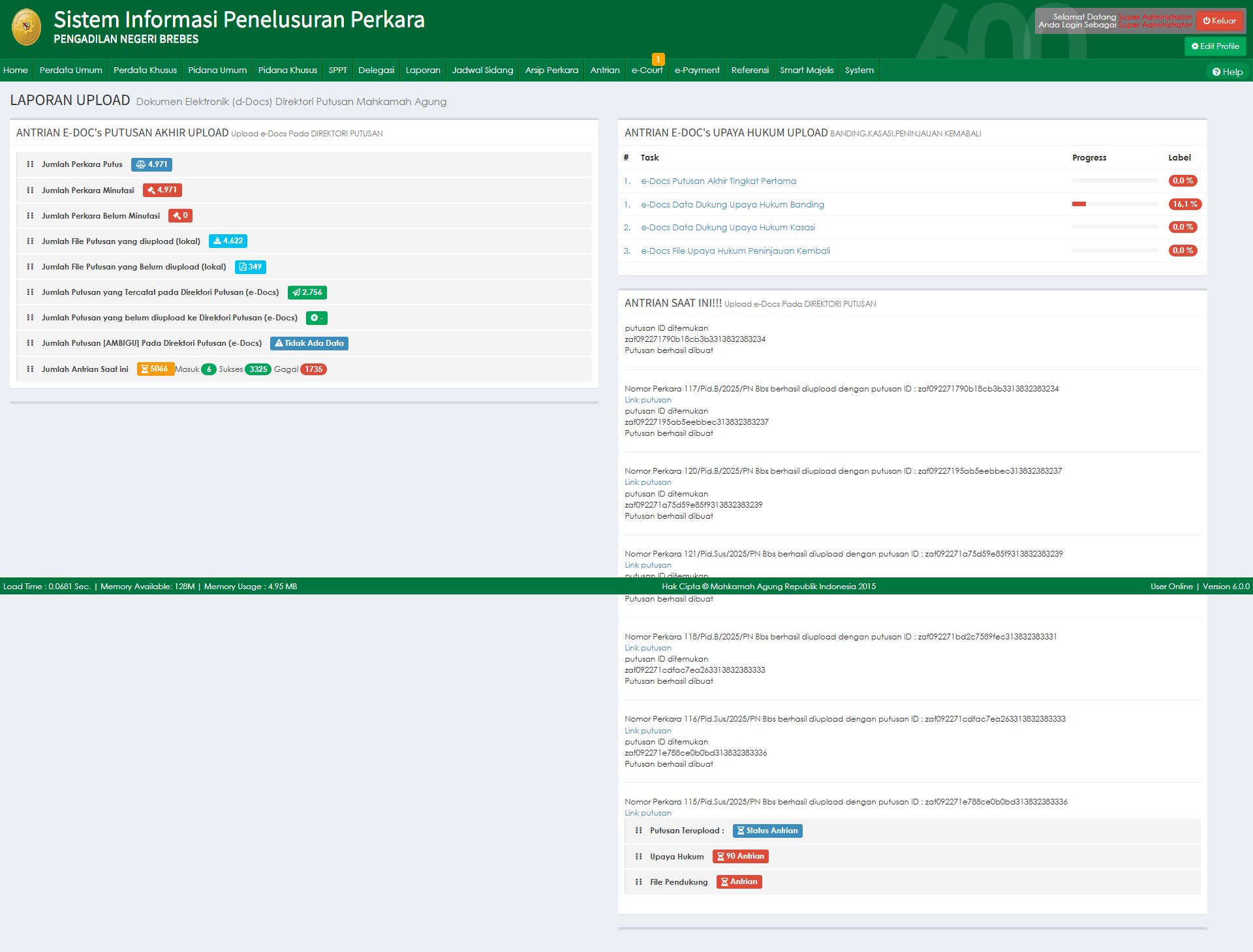
Task: Click the 2.756 e-Docs recorded badge
Action: click(307, 292)
